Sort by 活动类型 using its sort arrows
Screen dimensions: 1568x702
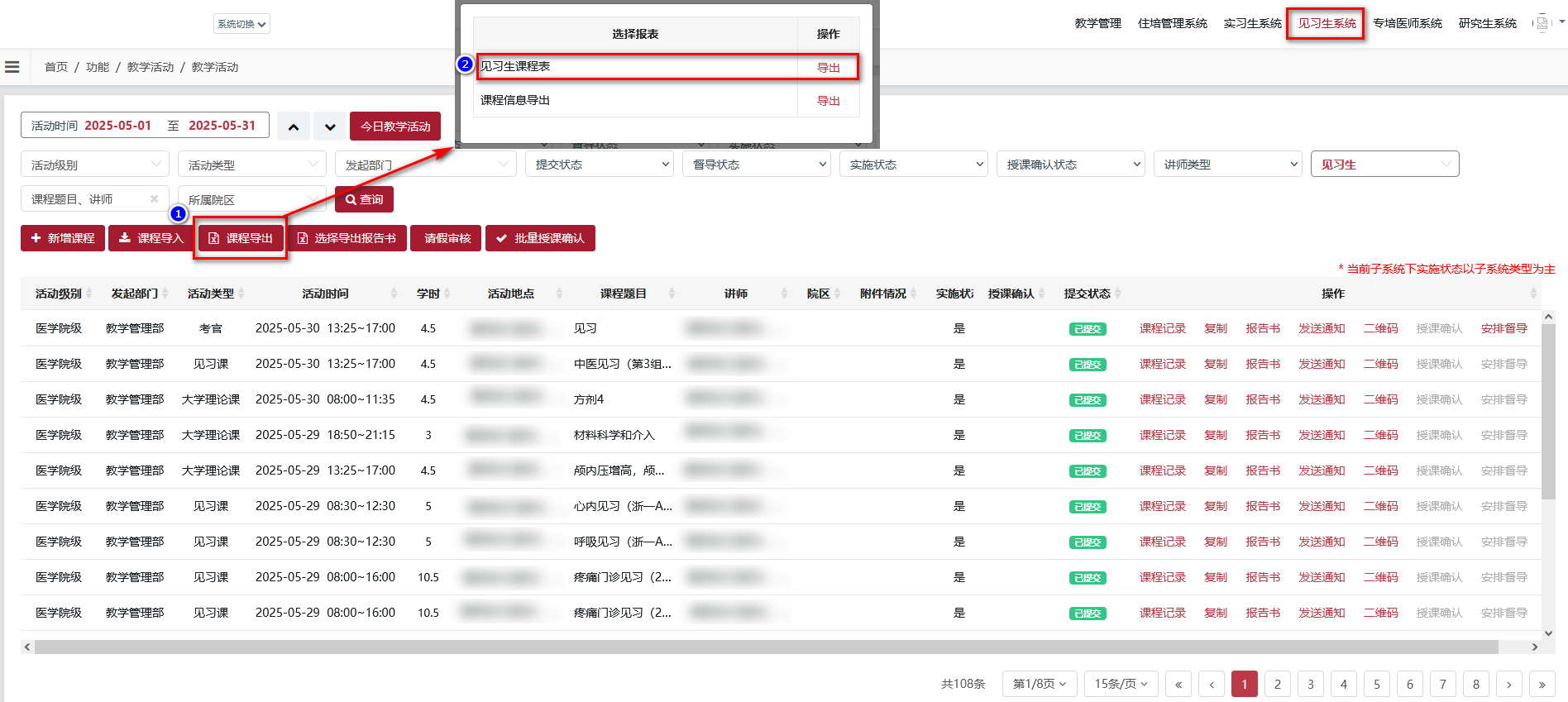click(x=241, y=294)
